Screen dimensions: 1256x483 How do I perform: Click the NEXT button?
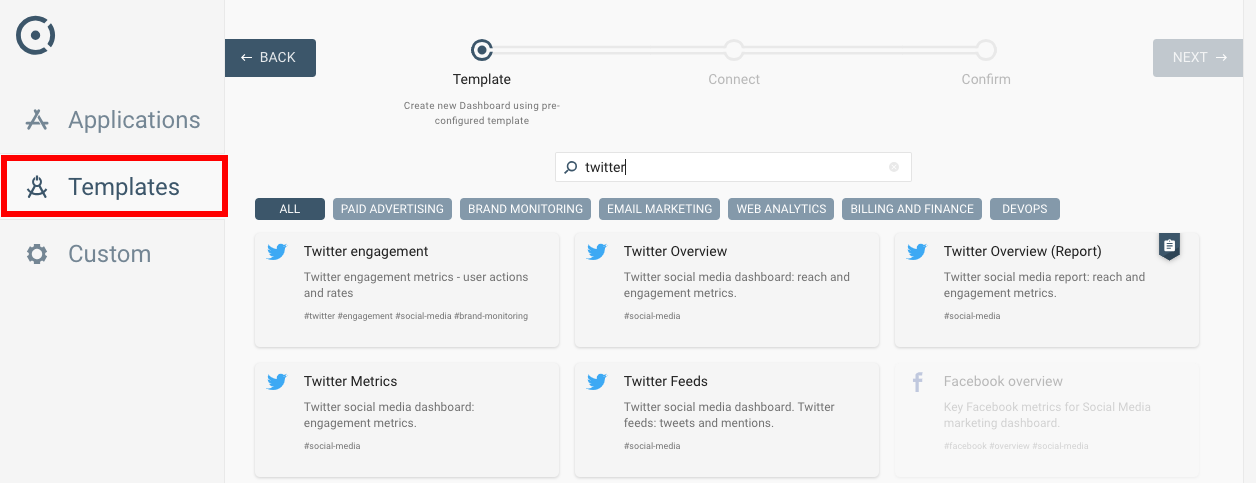pyautogui.click(x=1198, y=58)
